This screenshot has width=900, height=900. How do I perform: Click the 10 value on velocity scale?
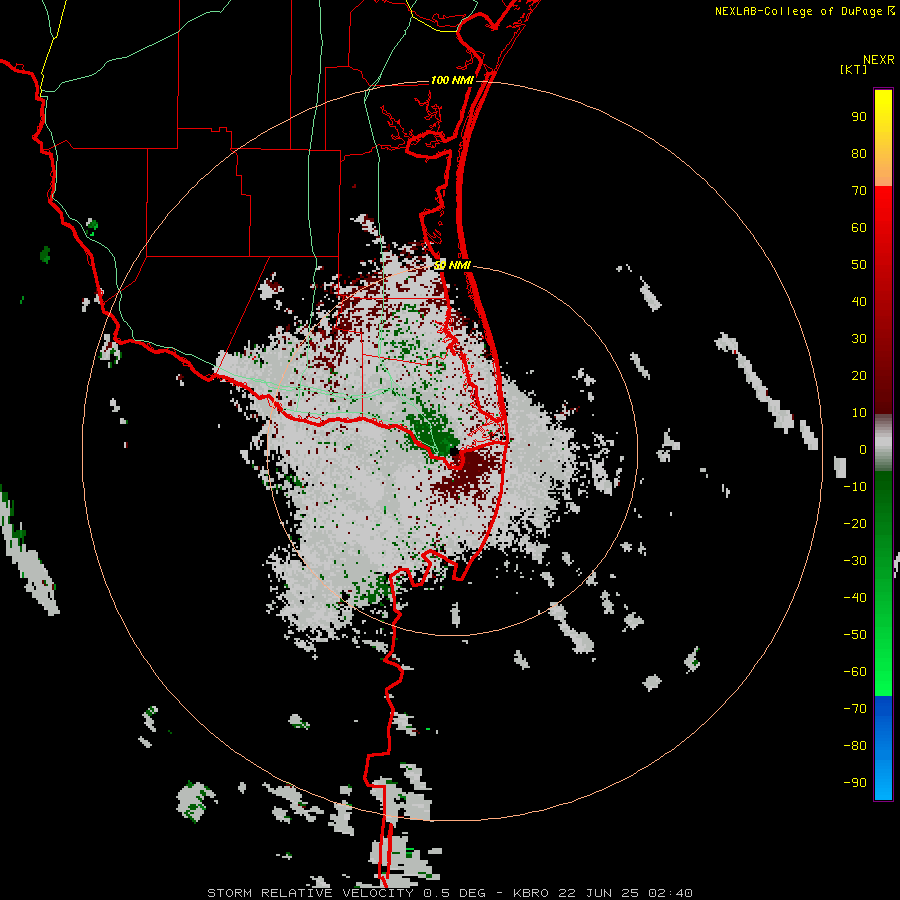click(859, 413)
